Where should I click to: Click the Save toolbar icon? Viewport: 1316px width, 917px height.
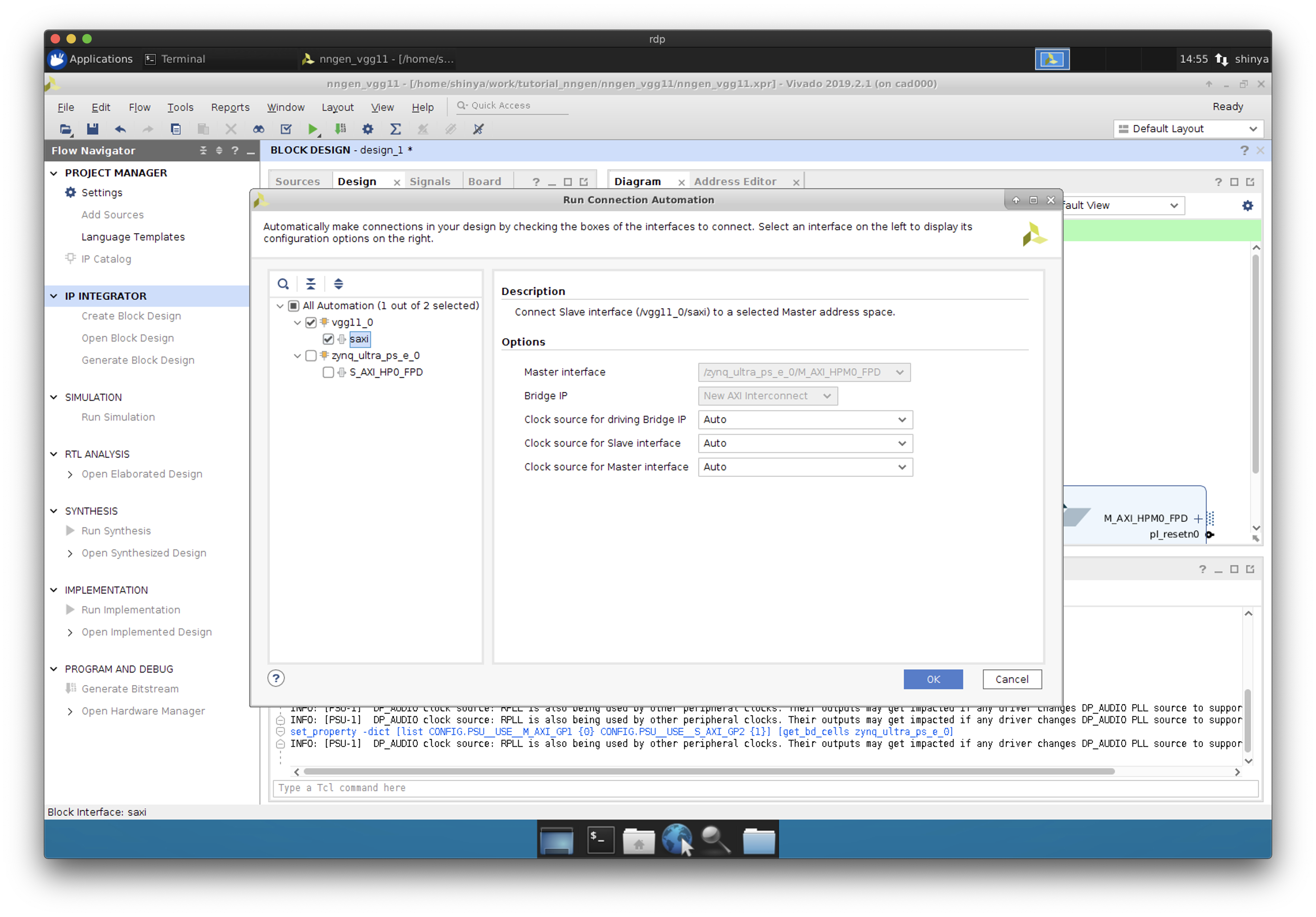click(x=92, y=129)
